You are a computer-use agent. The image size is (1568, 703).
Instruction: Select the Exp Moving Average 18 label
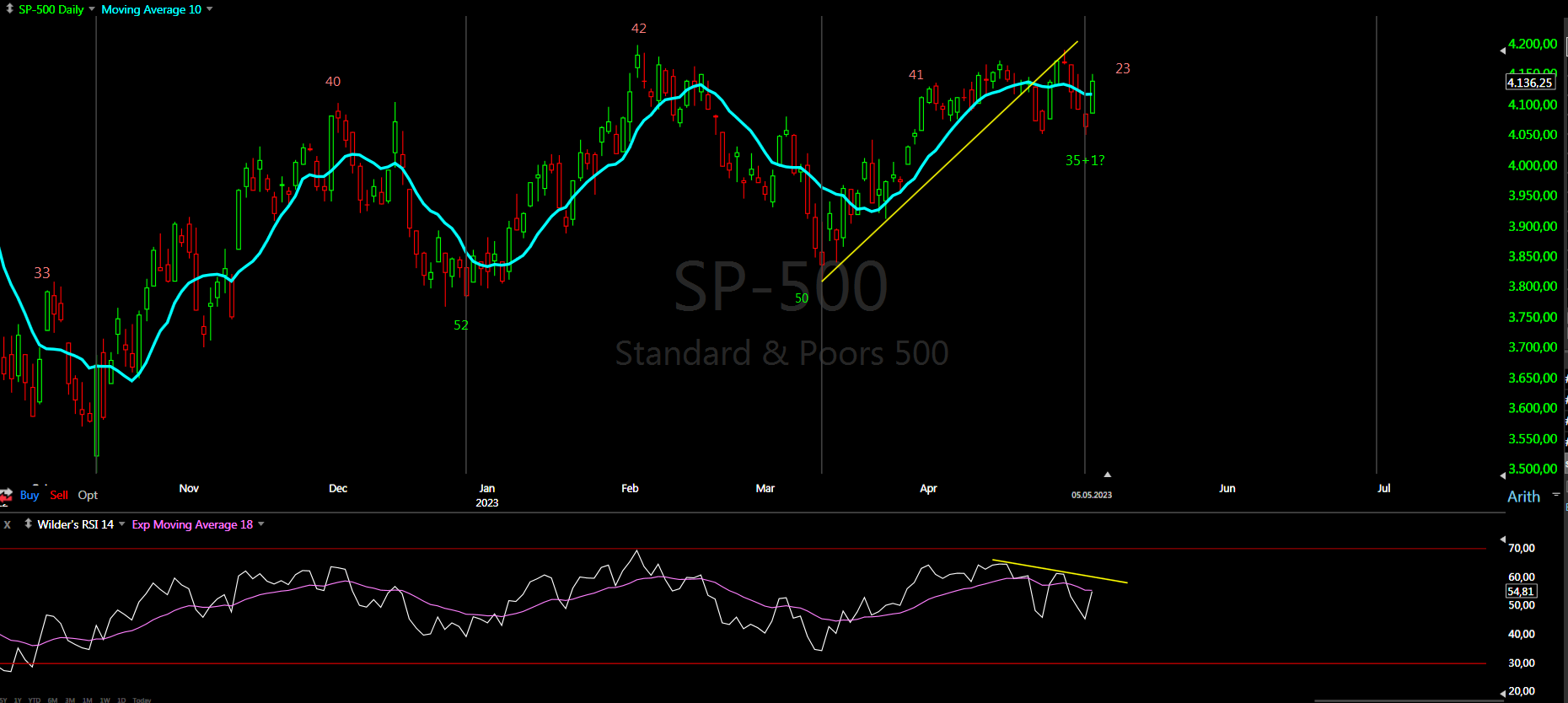pos(192,524)
